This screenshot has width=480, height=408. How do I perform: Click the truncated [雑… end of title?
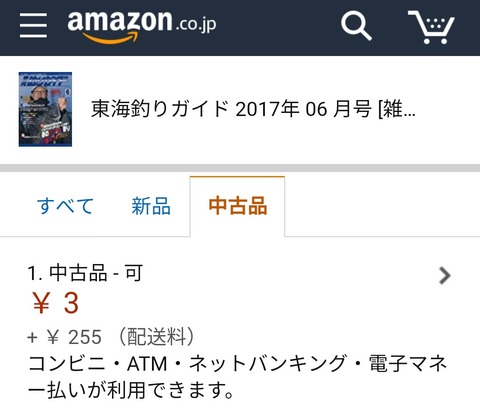click(x=397, y=109)
